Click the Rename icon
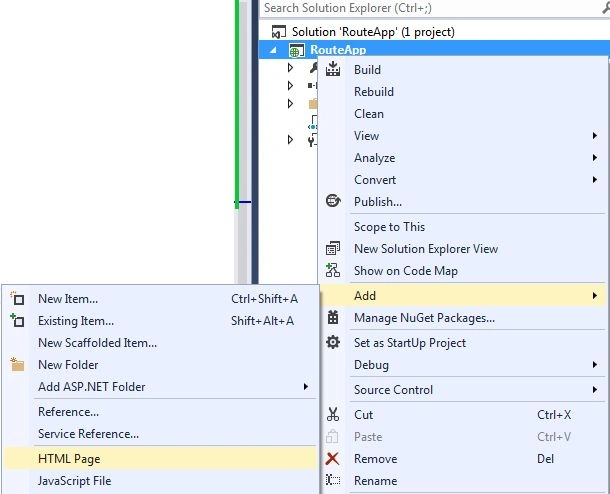 point(333,480)
